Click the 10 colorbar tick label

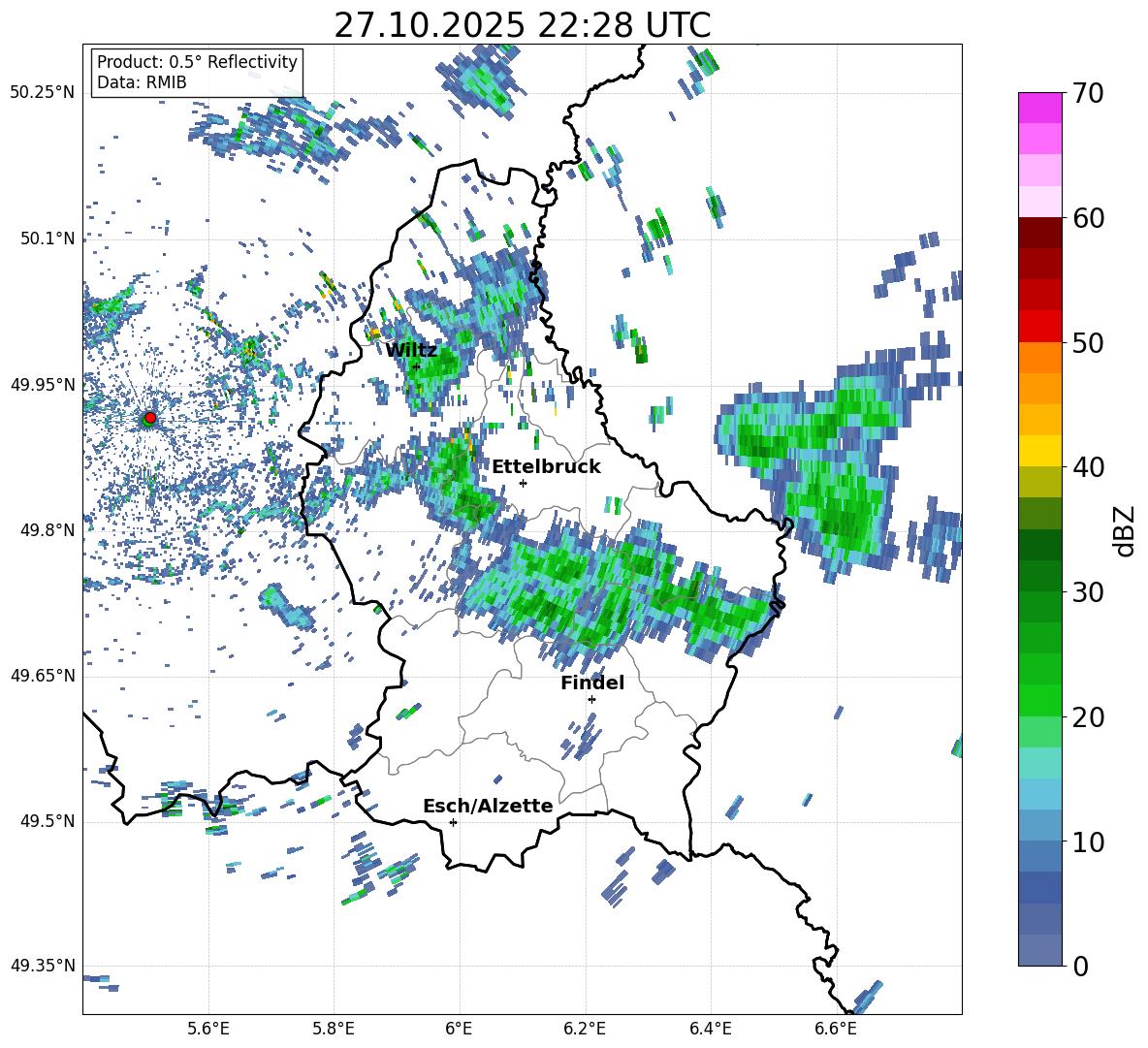coord(1087,842)
